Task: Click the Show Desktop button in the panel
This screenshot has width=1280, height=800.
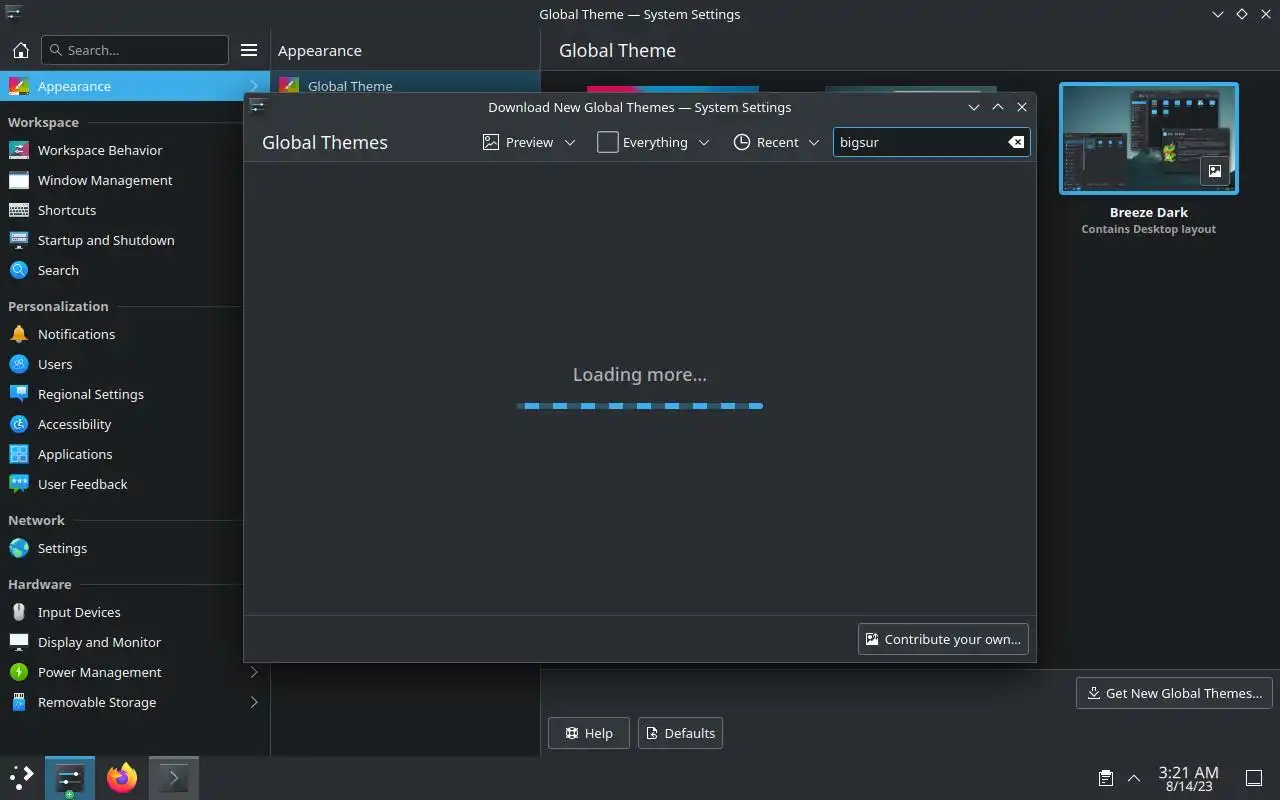Action: pyautogui.click(x=1253, y=778)
